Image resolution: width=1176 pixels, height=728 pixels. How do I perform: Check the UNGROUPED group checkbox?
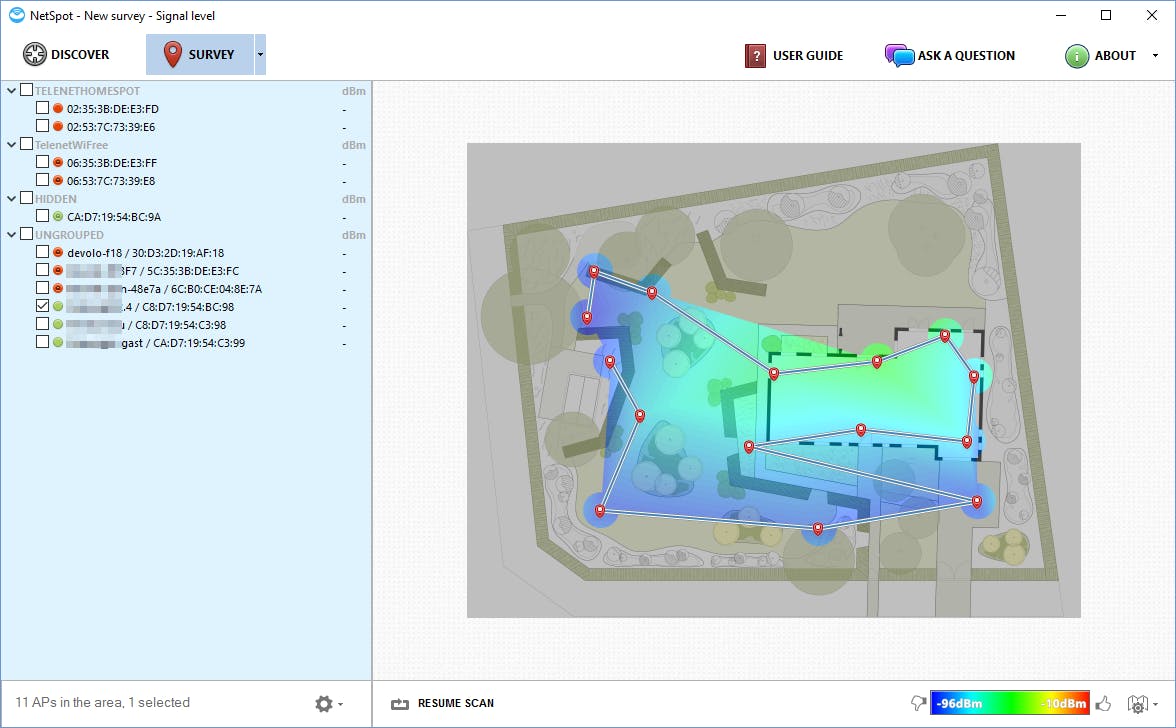pos(26,234)
